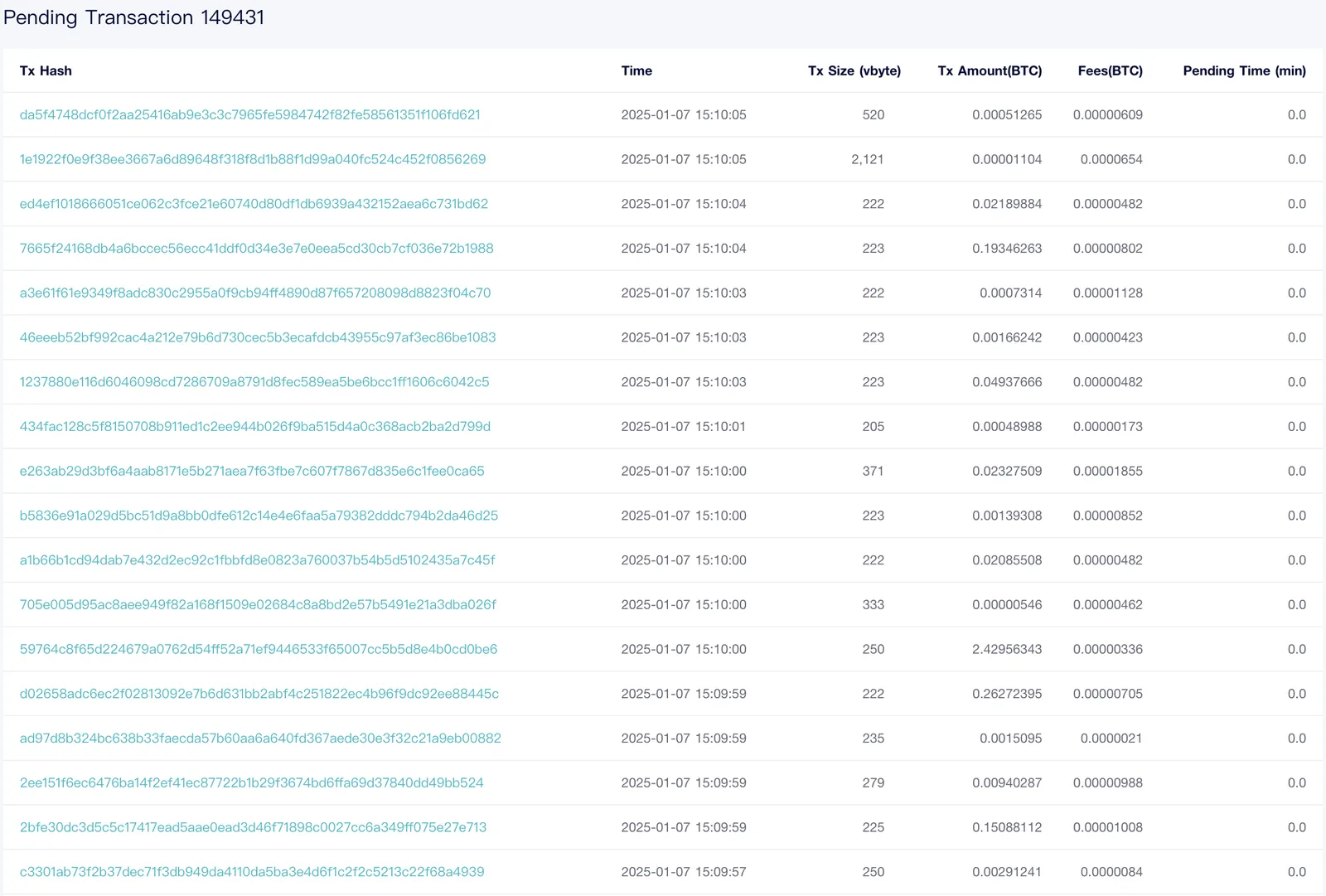
Task: Select the fee value 0.00000173
Action: point(1108,427)
